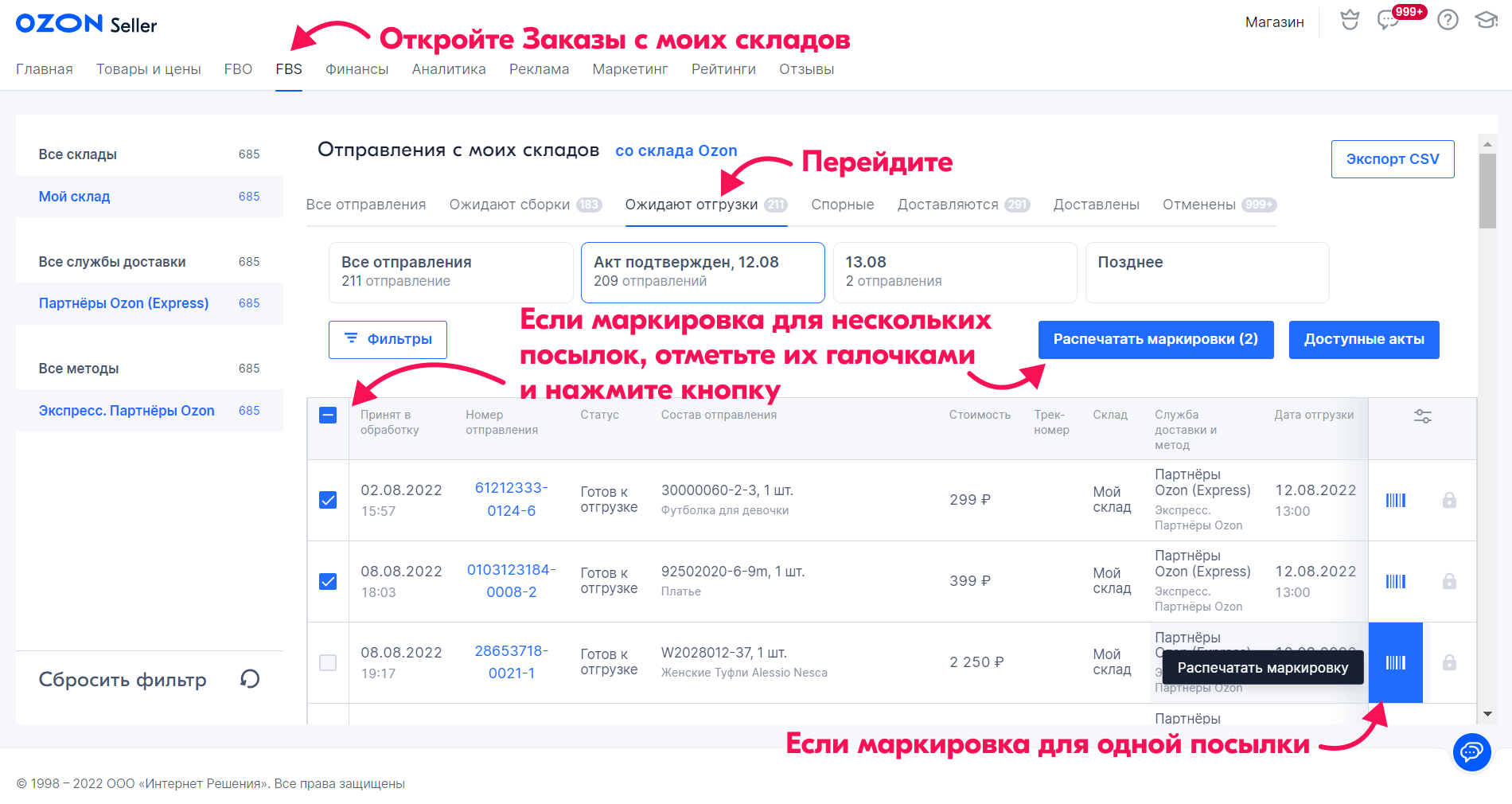Click scrollbar up arrow
Screen dimensions: 1512x804
[x=1487, y=144]
